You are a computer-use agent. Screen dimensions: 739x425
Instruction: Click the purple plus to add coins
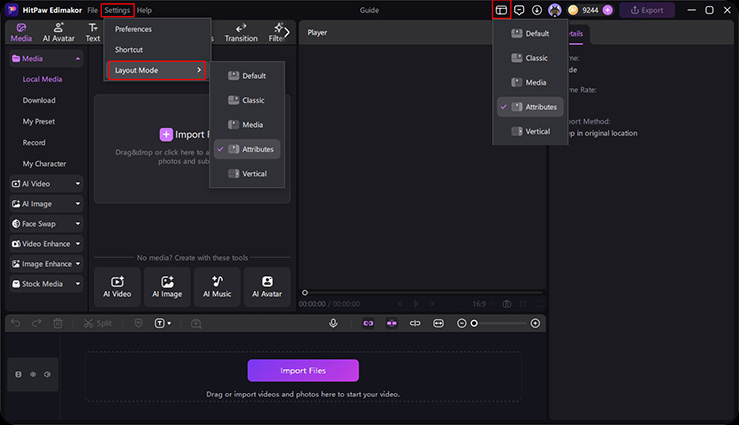[608, 10]
